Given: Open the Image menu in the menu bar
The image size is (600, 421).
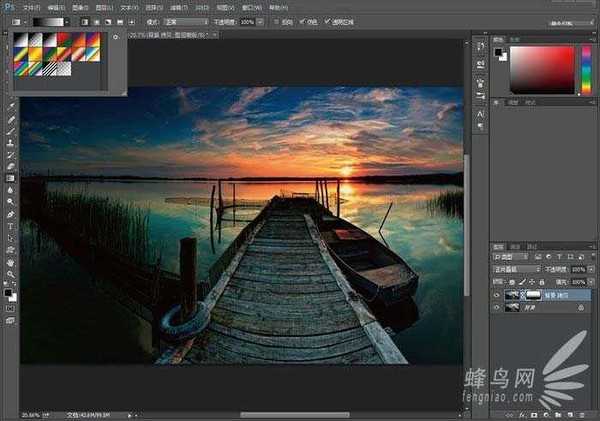Looking at the screenshot, I should 79,5.
